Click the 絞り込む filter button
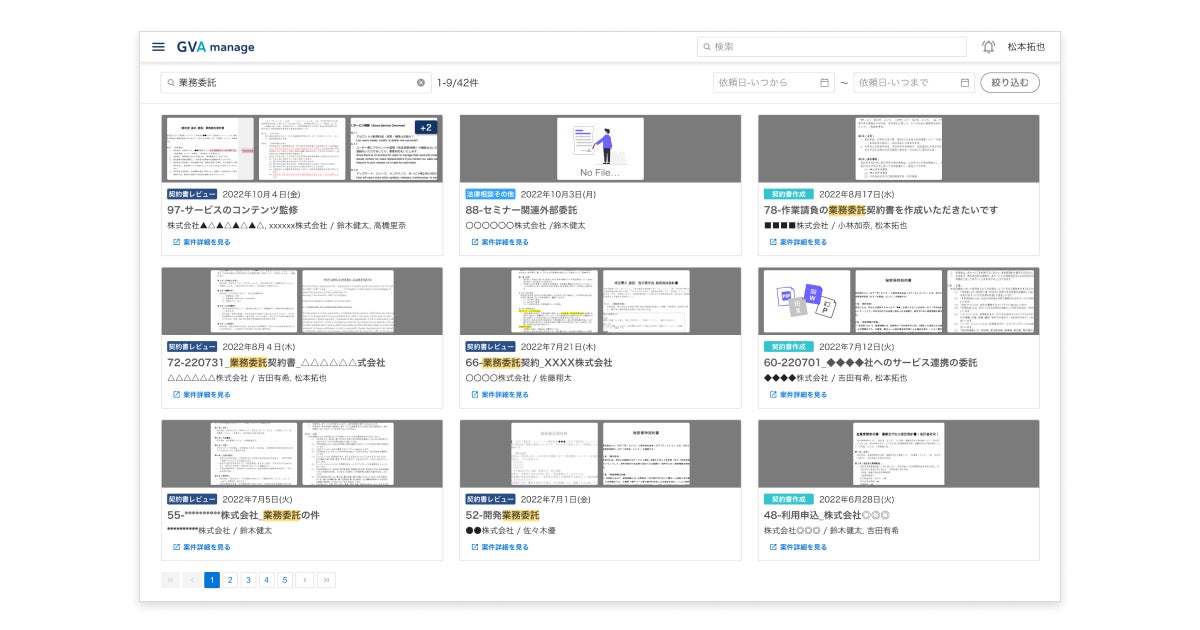The height and width of the screenshot is (630, 1200). tap(1010, 83)
